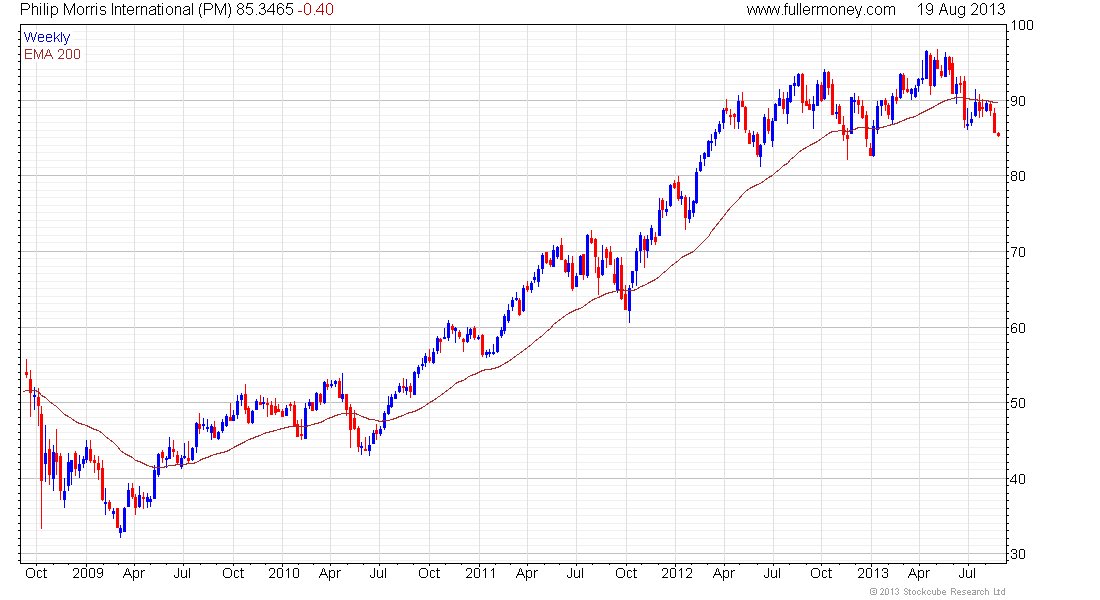Screen dimensions: 1100x600
Task: Click the EMA 200 legend label
Action: coord(53,54)
